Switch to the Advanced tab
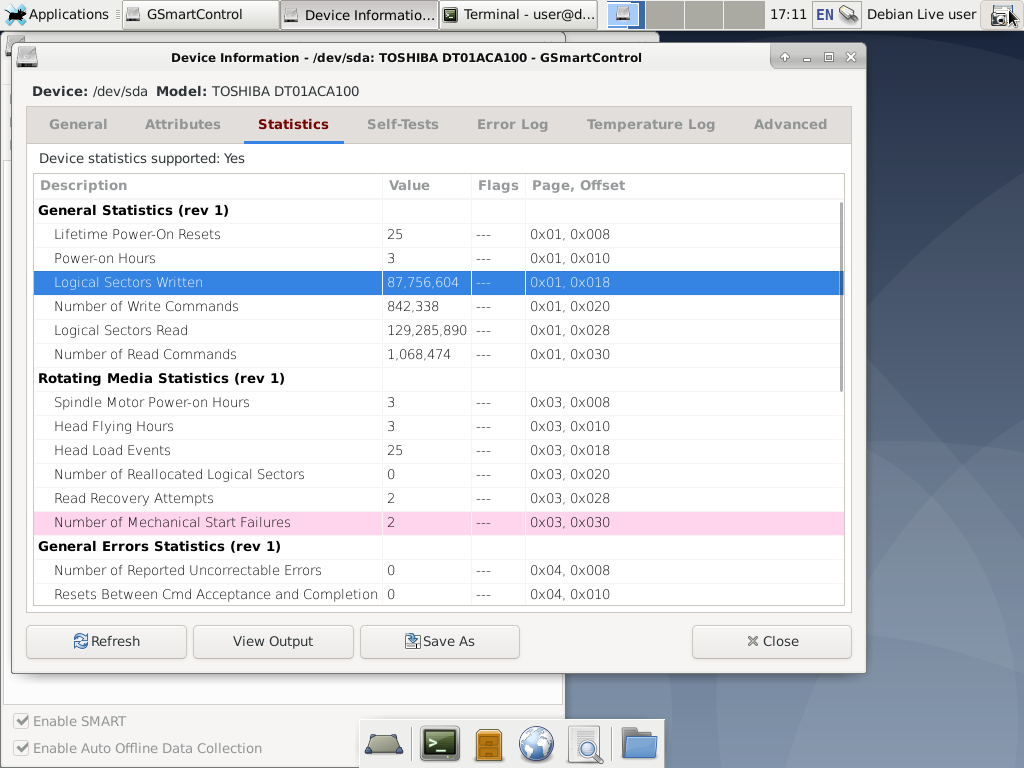Image resolution: width=1024 pixels, height=768 pixels. tap(790, 125)
